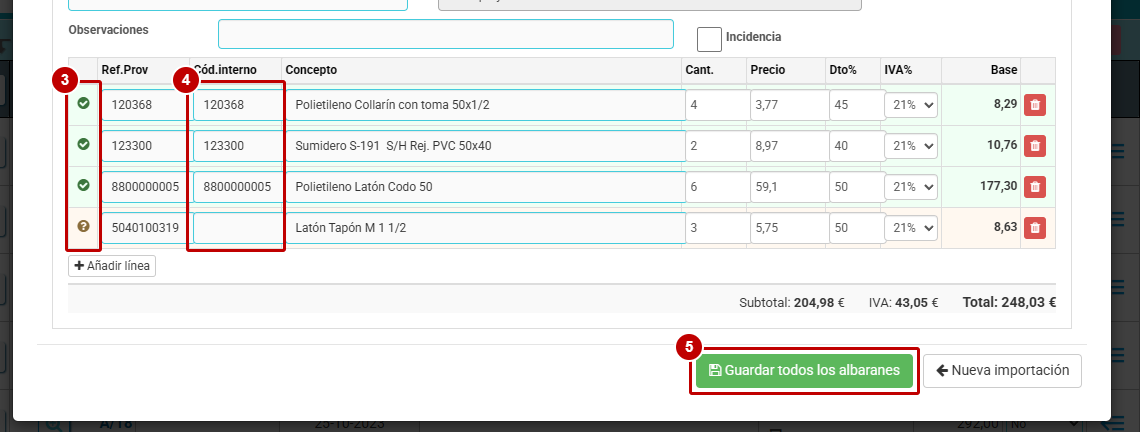This screenshot has height=432, width=1140.
Task: Click Nueva importación button
Action: point(1002,370)
